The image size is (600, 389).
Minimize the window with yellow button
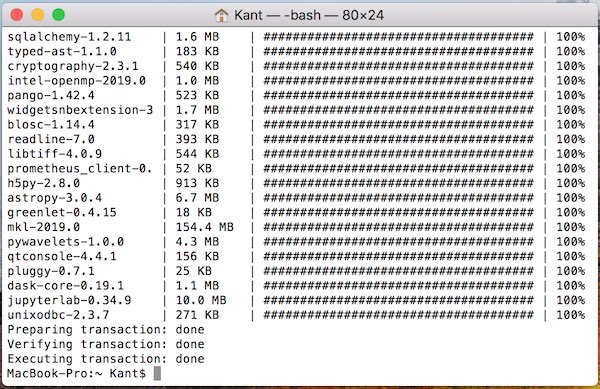pyautogui.click(x=38, y=15)
